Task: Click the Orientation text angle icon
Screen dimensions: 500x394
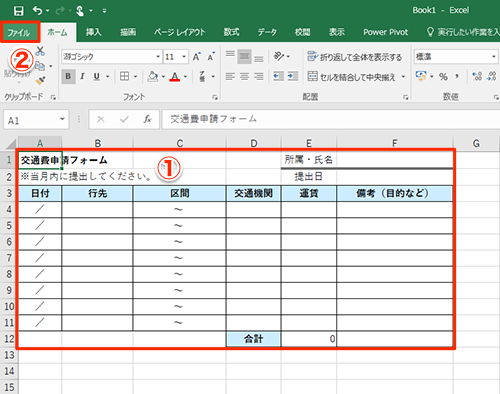Action: click(279, 56)
